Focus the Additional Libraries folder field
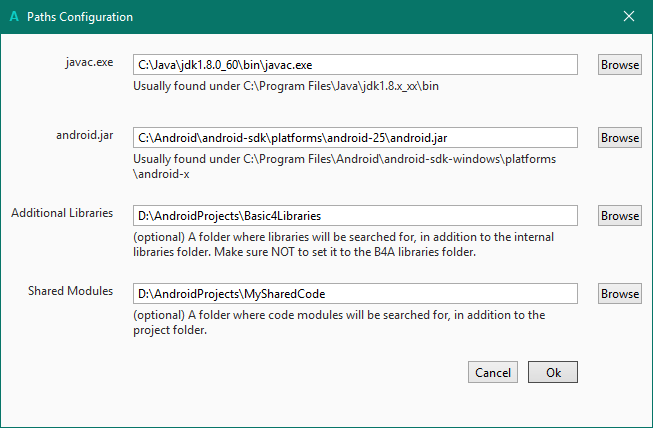 (355, 215)
